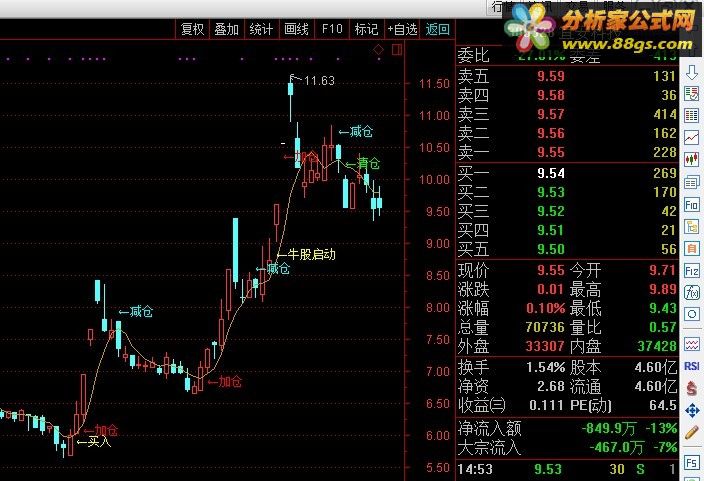Click the 换手 value 1.54%
The height and width of the screenshot is (481, 704).
(x=545, y=367)
